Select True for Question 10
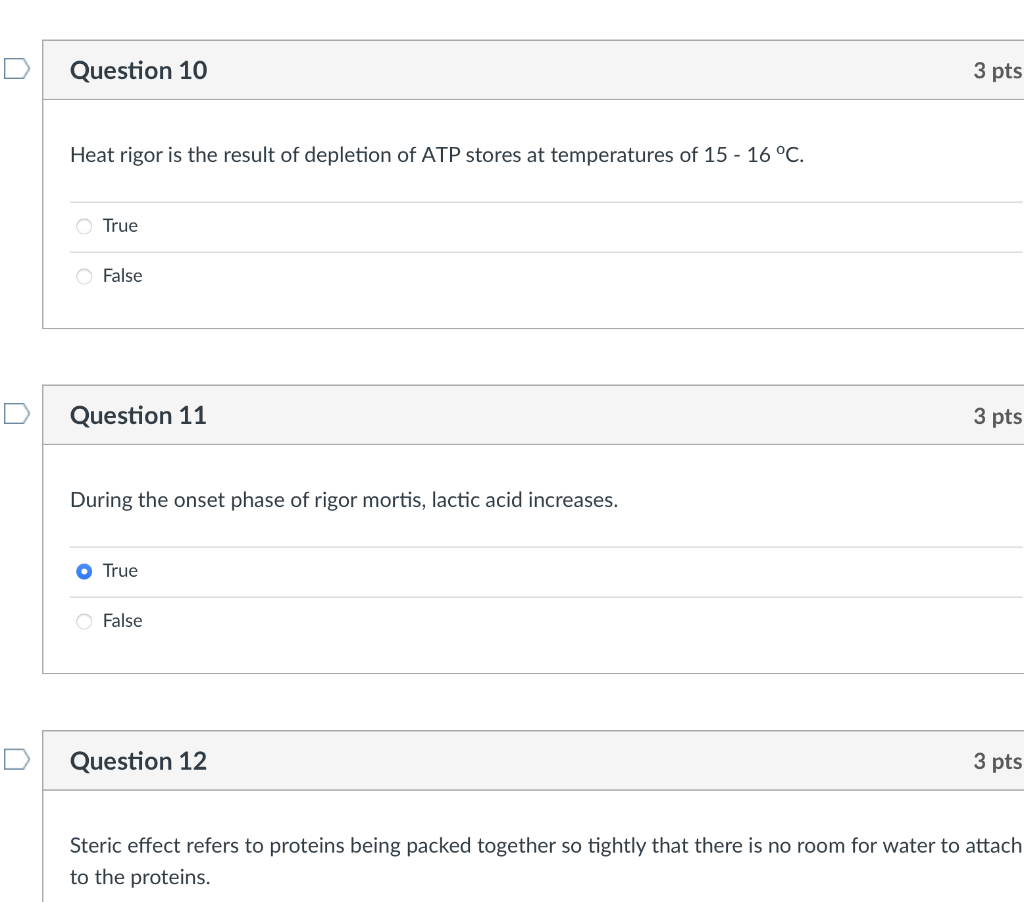This screenshot has width=1024, height=902. [x=84, y=226]
